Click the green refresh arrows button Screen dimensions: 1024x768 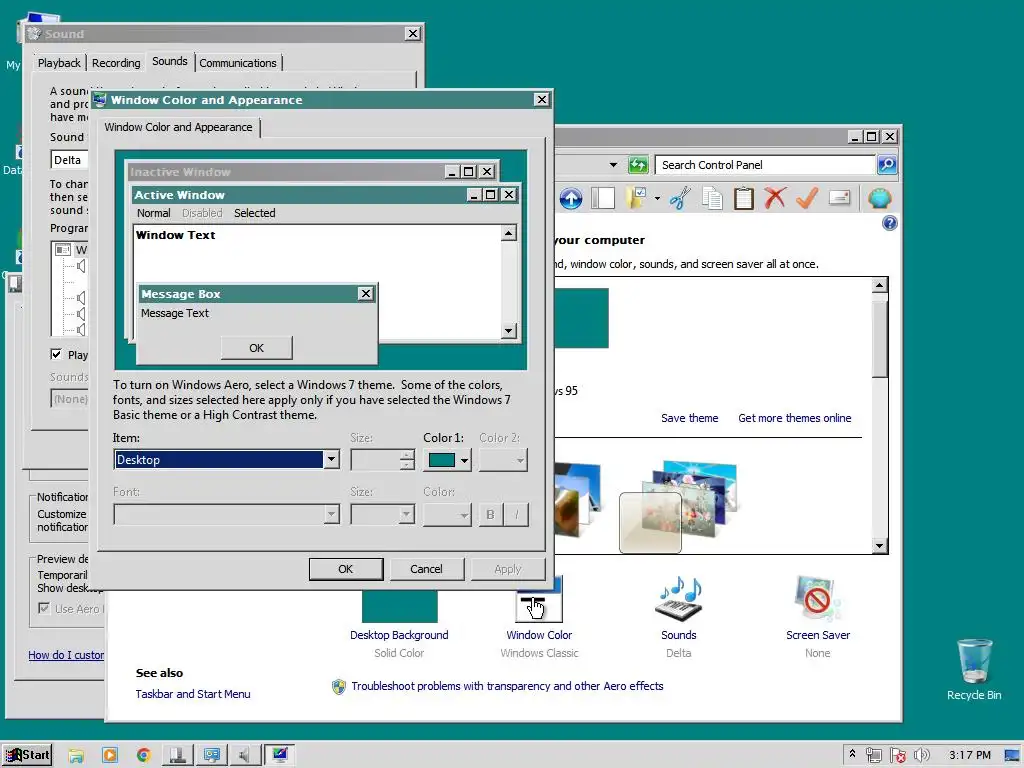click(637, 165)
